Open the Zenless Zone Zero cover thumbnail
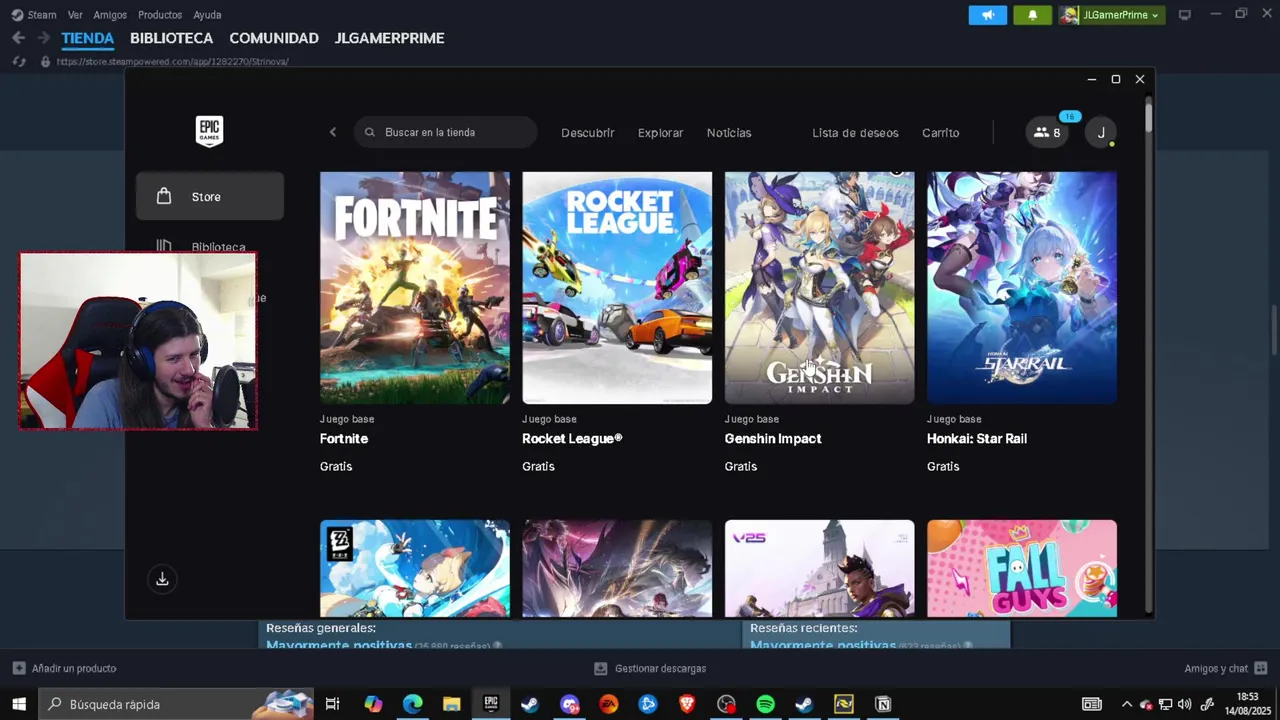Image resolution: width=1280 pixels, height=720 pixels. point(415,568)
